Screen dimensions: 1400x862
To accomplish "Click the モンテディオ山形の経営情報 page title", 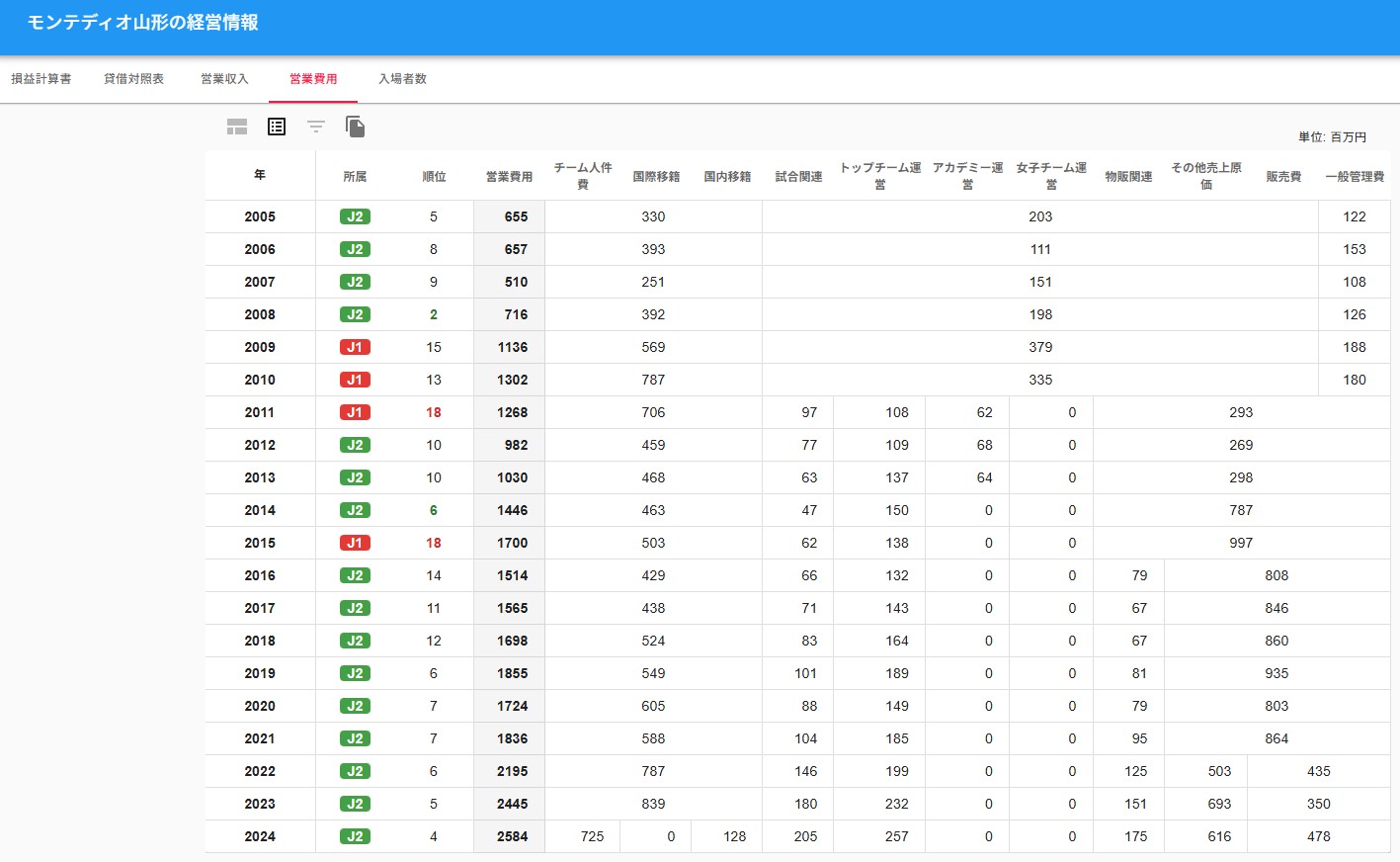I will coord(143,23).
